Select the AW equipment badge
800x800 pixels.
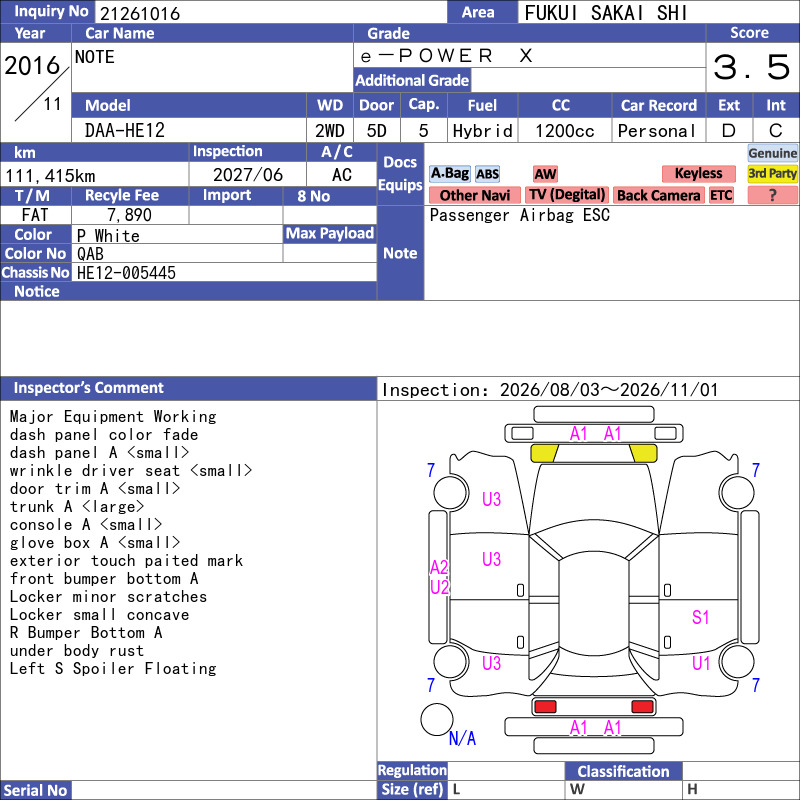click(545, 174)
